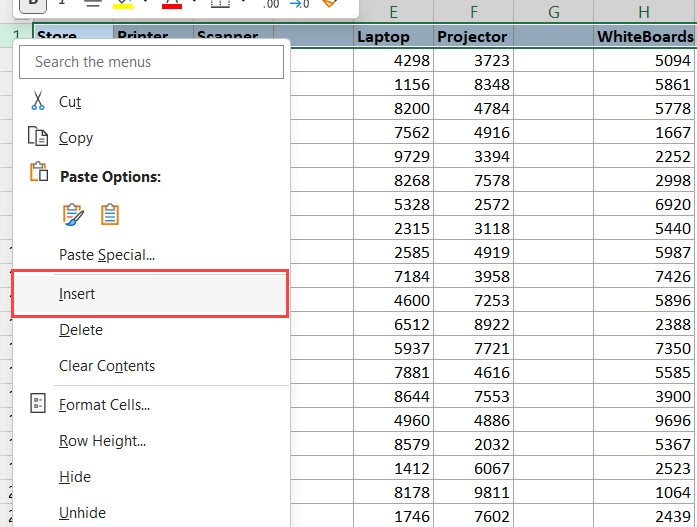
Task: Click cell with value 1746
Action: point(393,515)
